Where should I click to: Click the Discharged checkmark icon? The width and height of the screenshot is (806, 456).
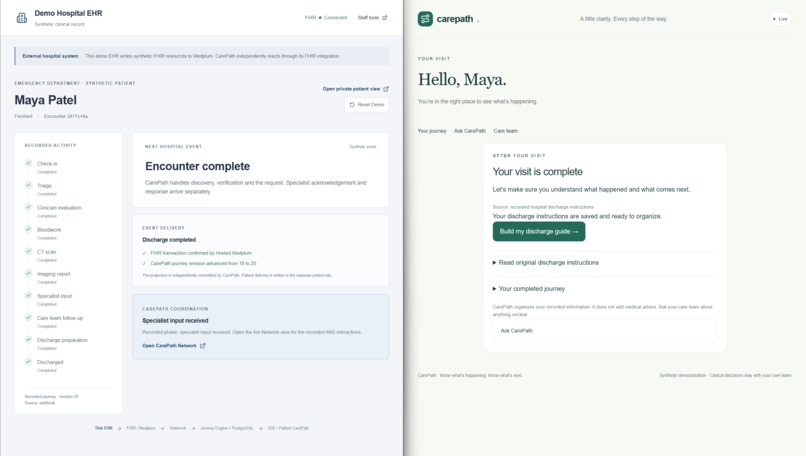point(28,362)
